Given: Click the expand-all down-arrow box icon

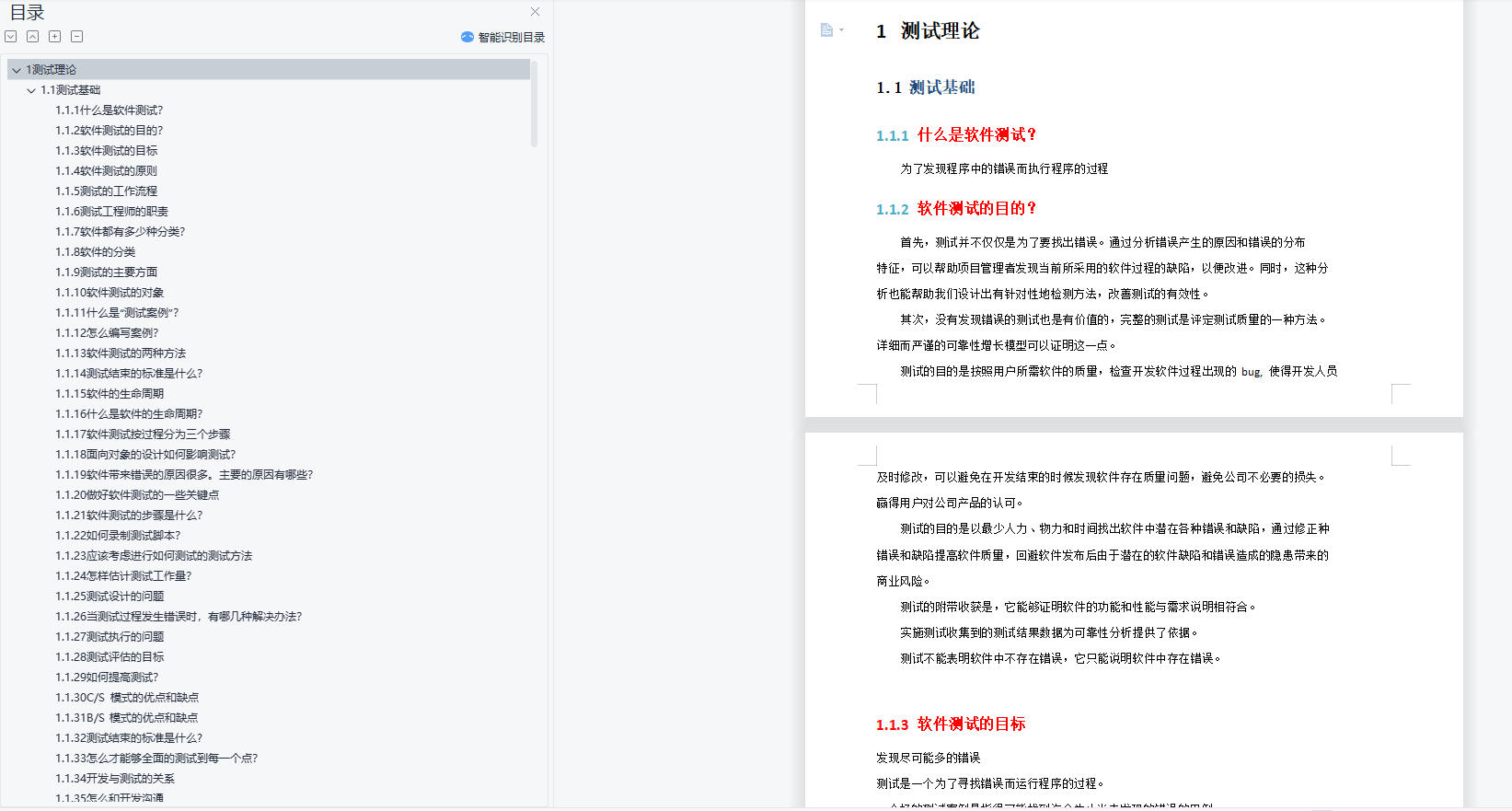Looking at the screenshot, I should 11,37.
